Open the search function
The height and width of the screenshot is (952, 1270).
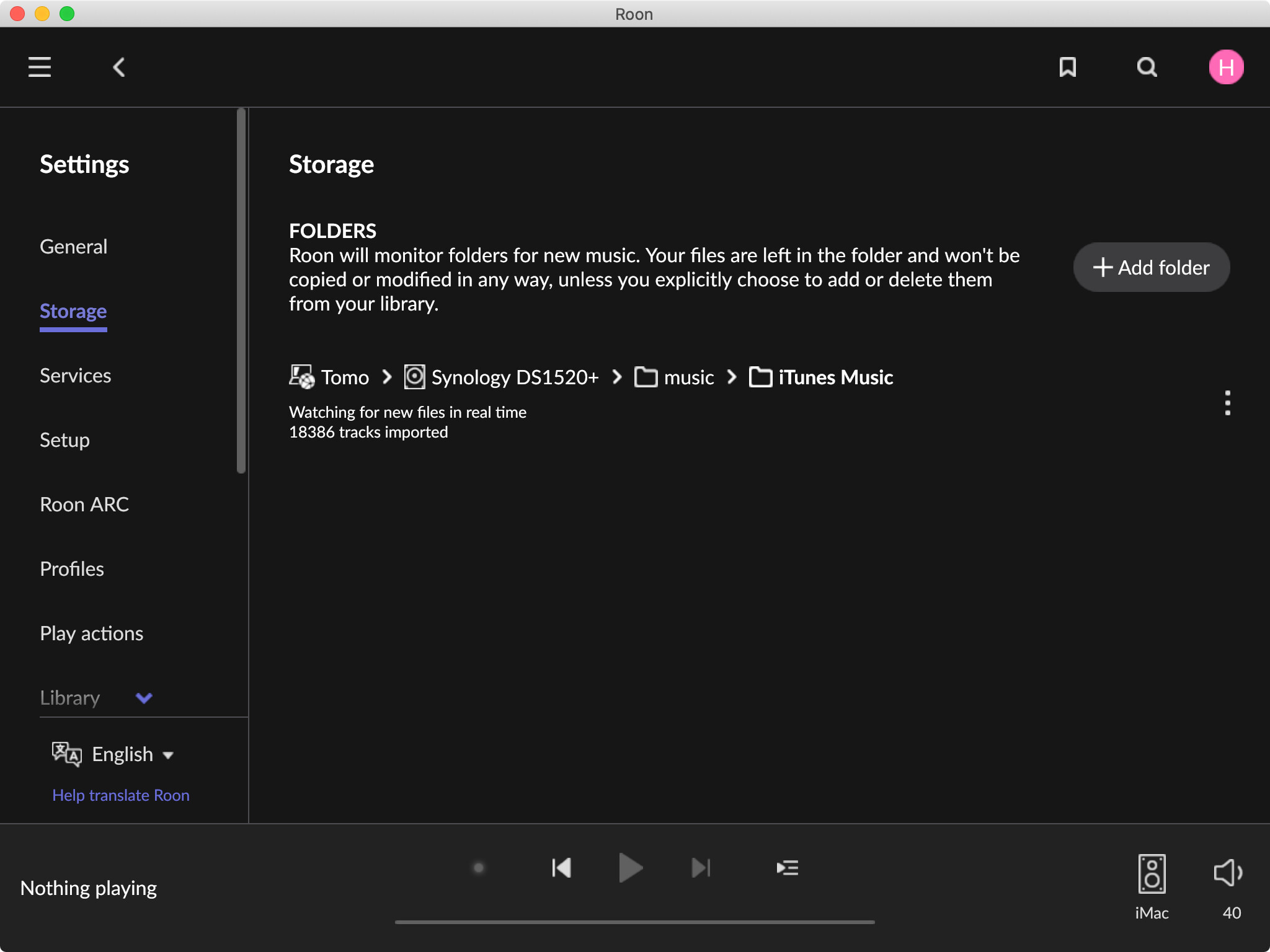point(1146,67)
